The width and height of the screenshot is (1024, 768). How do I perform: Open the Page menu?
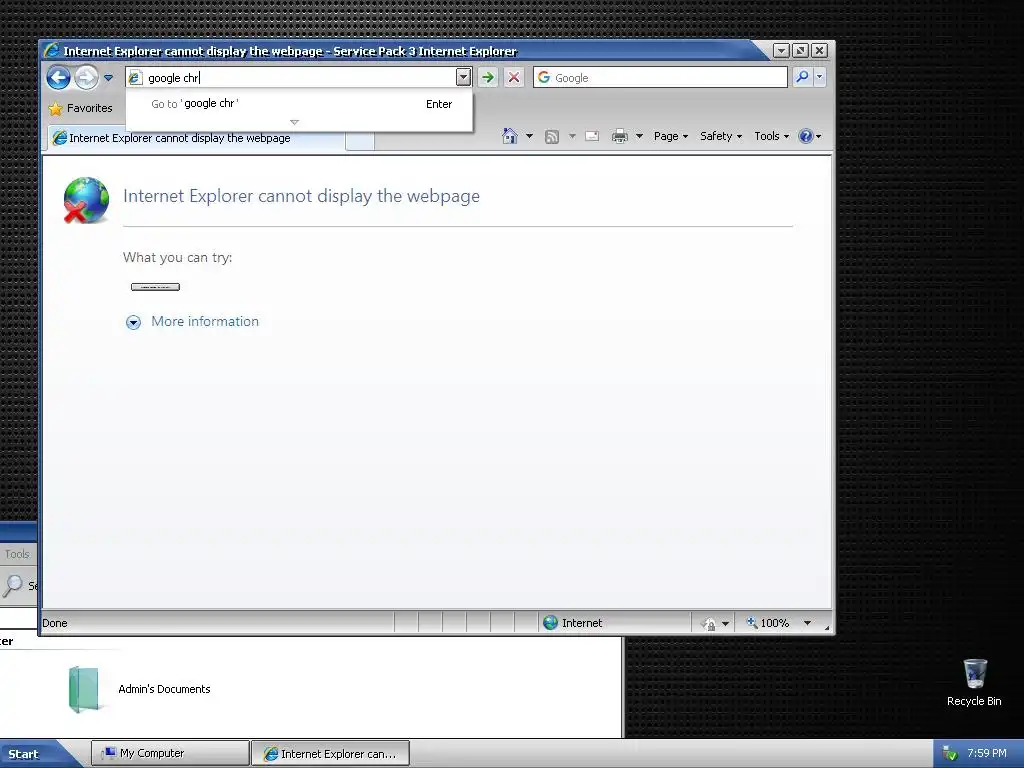671,136
